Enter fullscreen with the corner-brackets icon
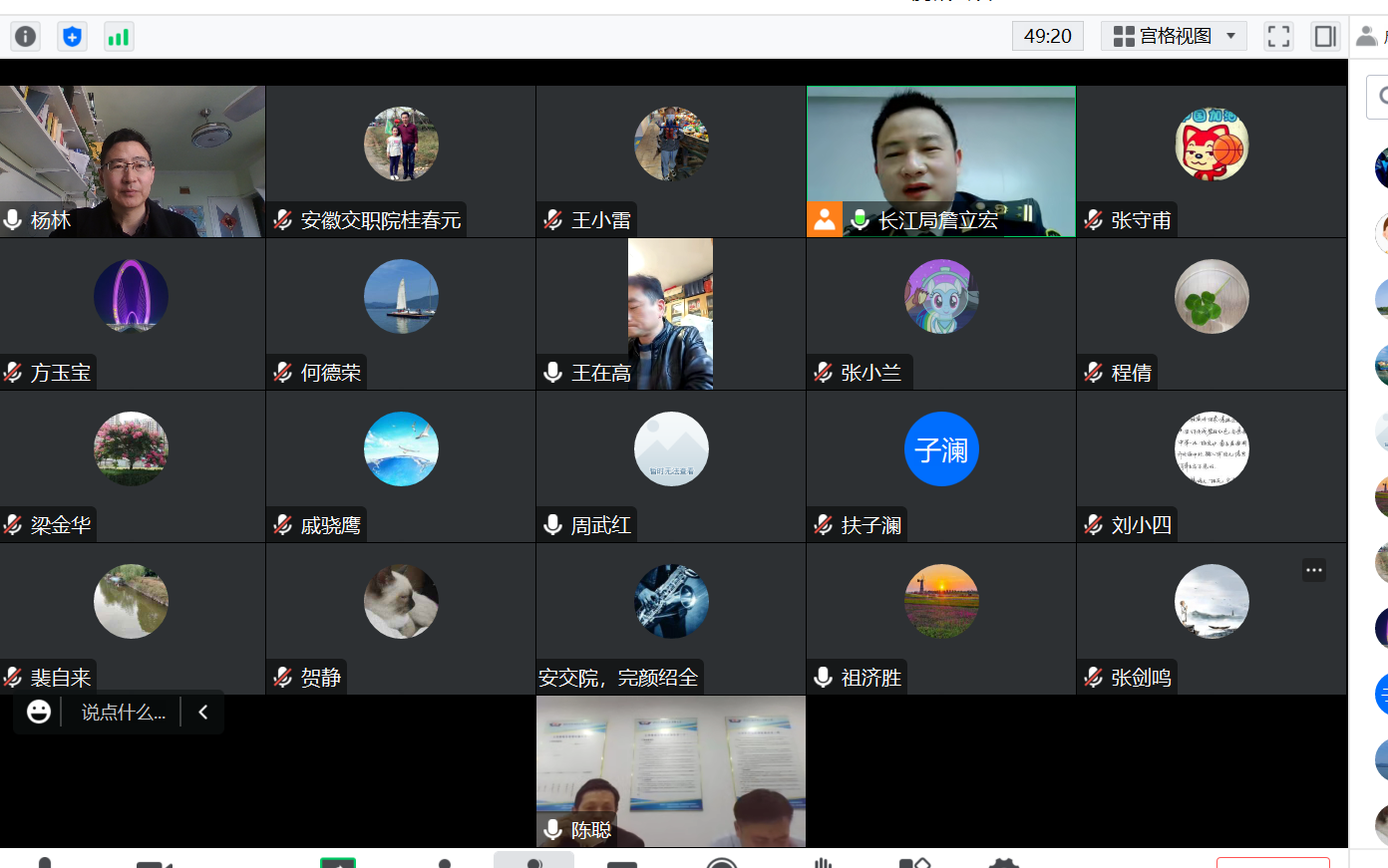1388x868 pixels. (x=1278, y=37)
